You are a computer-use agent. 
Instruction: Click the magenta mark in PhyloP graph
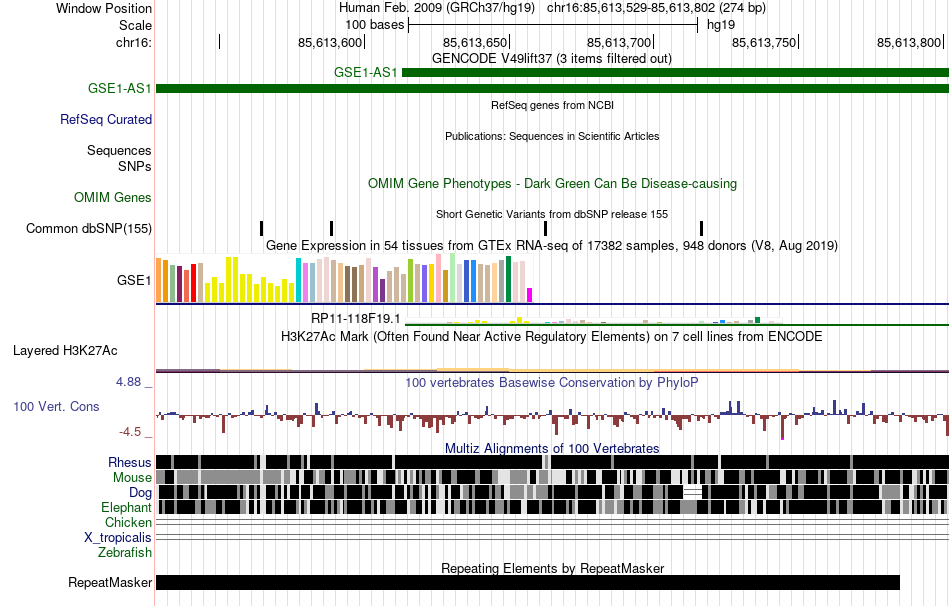point(783,438)
